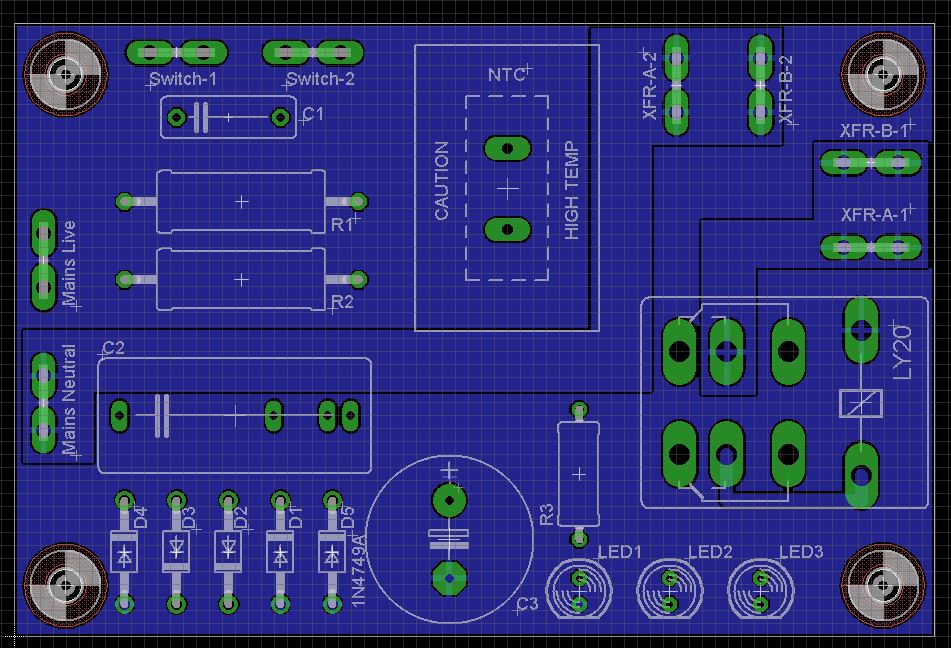The width and height of the screenshot is (951, 648).
Task: Click the C1 capacitor symbol
Action: [x=201, y=117]
